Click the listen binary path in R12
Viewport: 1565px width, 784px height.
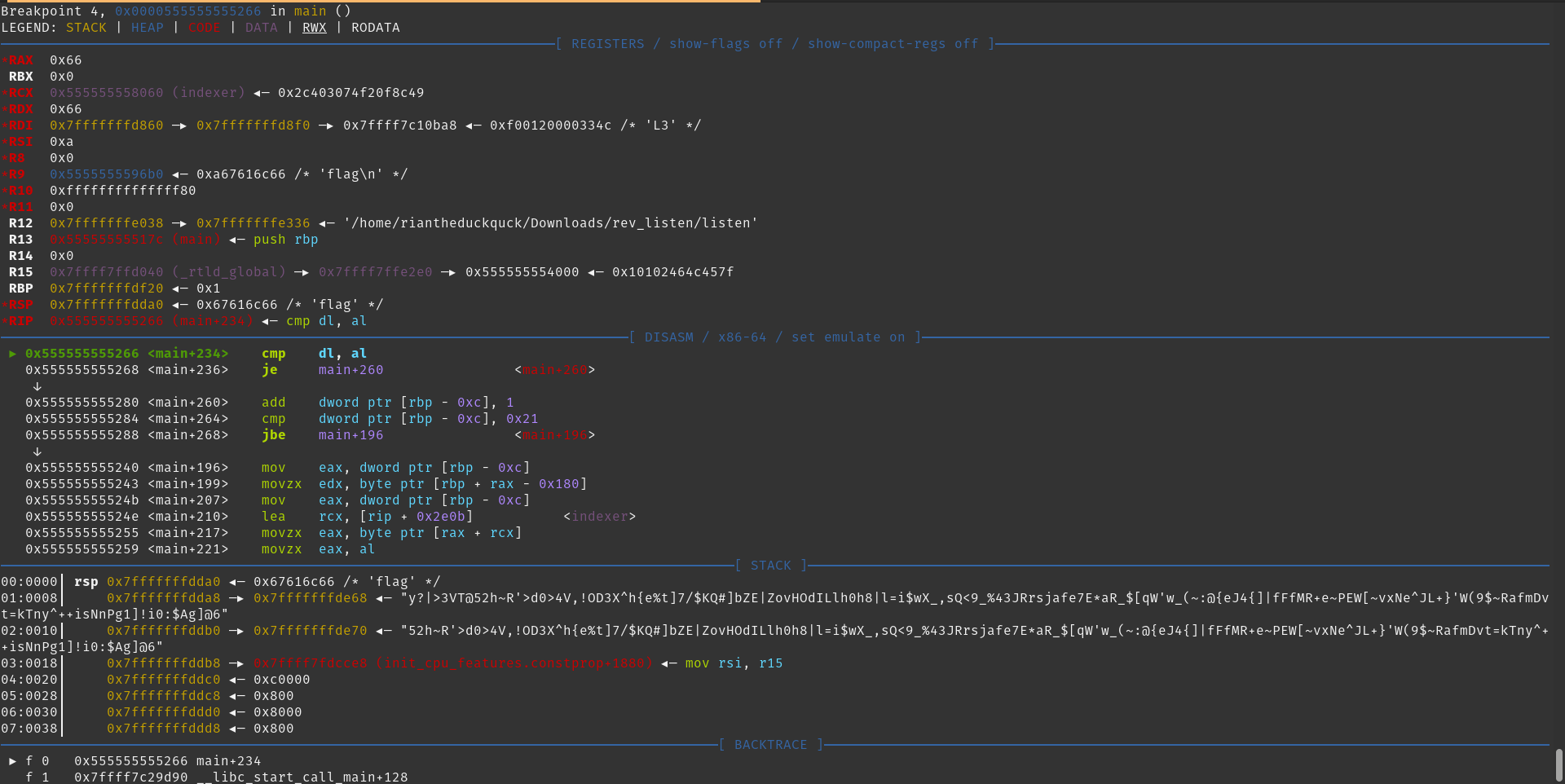pyautogui.click(x=550, y=223)
